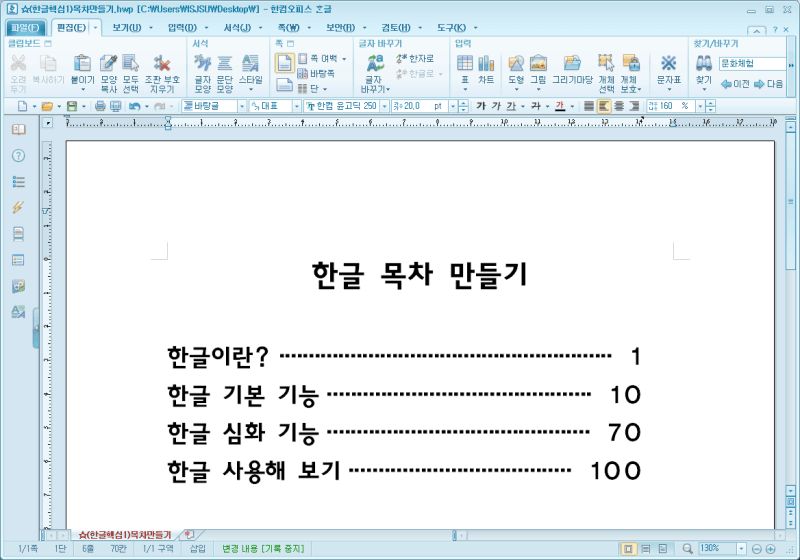Image resolution: width=800 pixels, height=560 pixels.
Task: Click the Print icon in toolbar
Action: pos(100,106)
